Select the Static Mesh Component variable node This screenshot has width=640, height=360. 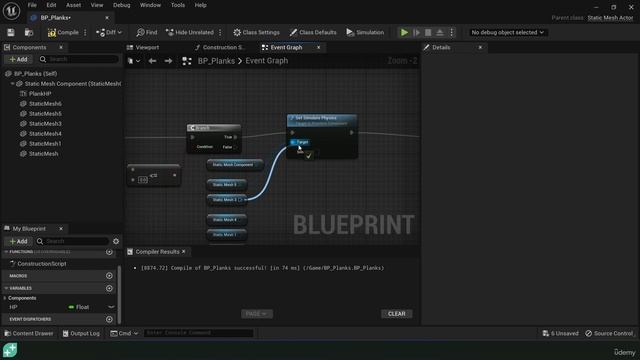[x=235, y=165]
